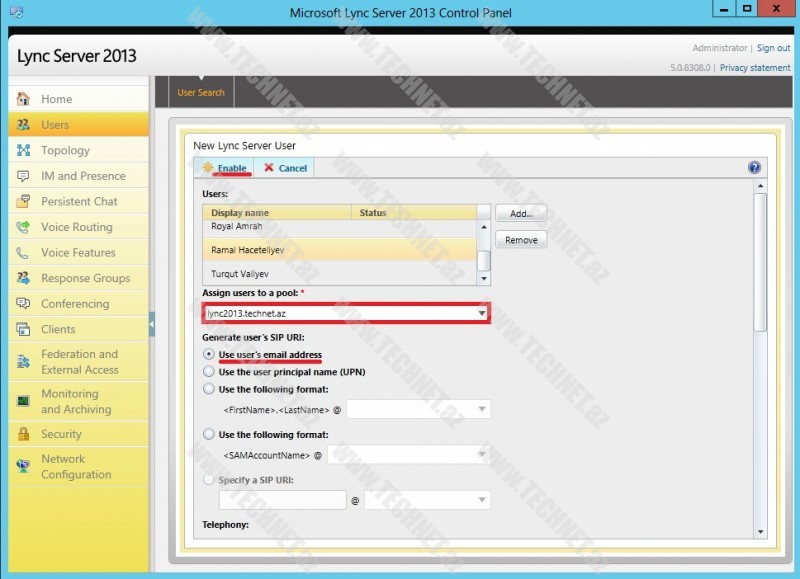Select the Response Groups icon
This screenshot has height=579, width=800.
22,278
